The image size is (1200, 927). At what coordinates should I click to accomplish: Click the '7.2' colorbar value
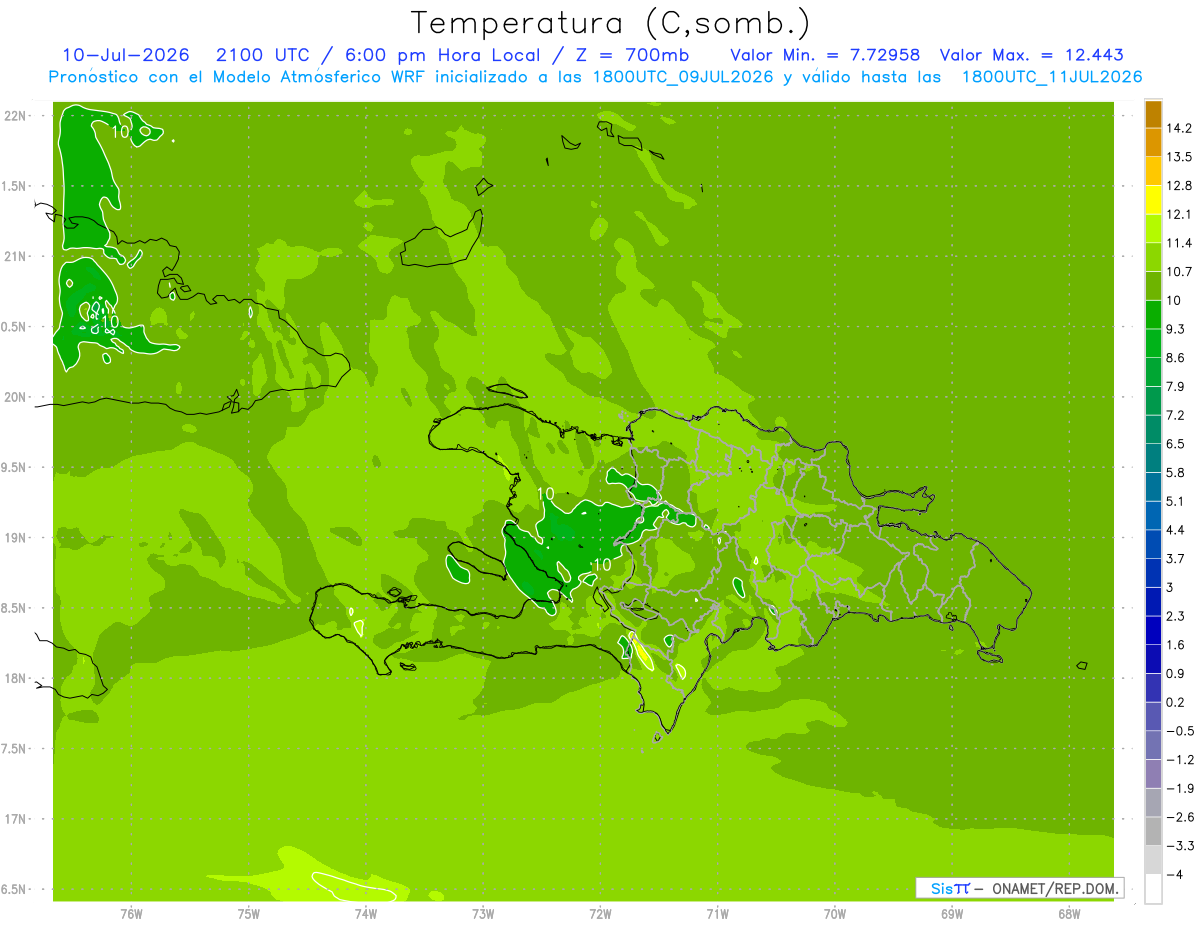pyautogui.click(x=1176, y=415)
